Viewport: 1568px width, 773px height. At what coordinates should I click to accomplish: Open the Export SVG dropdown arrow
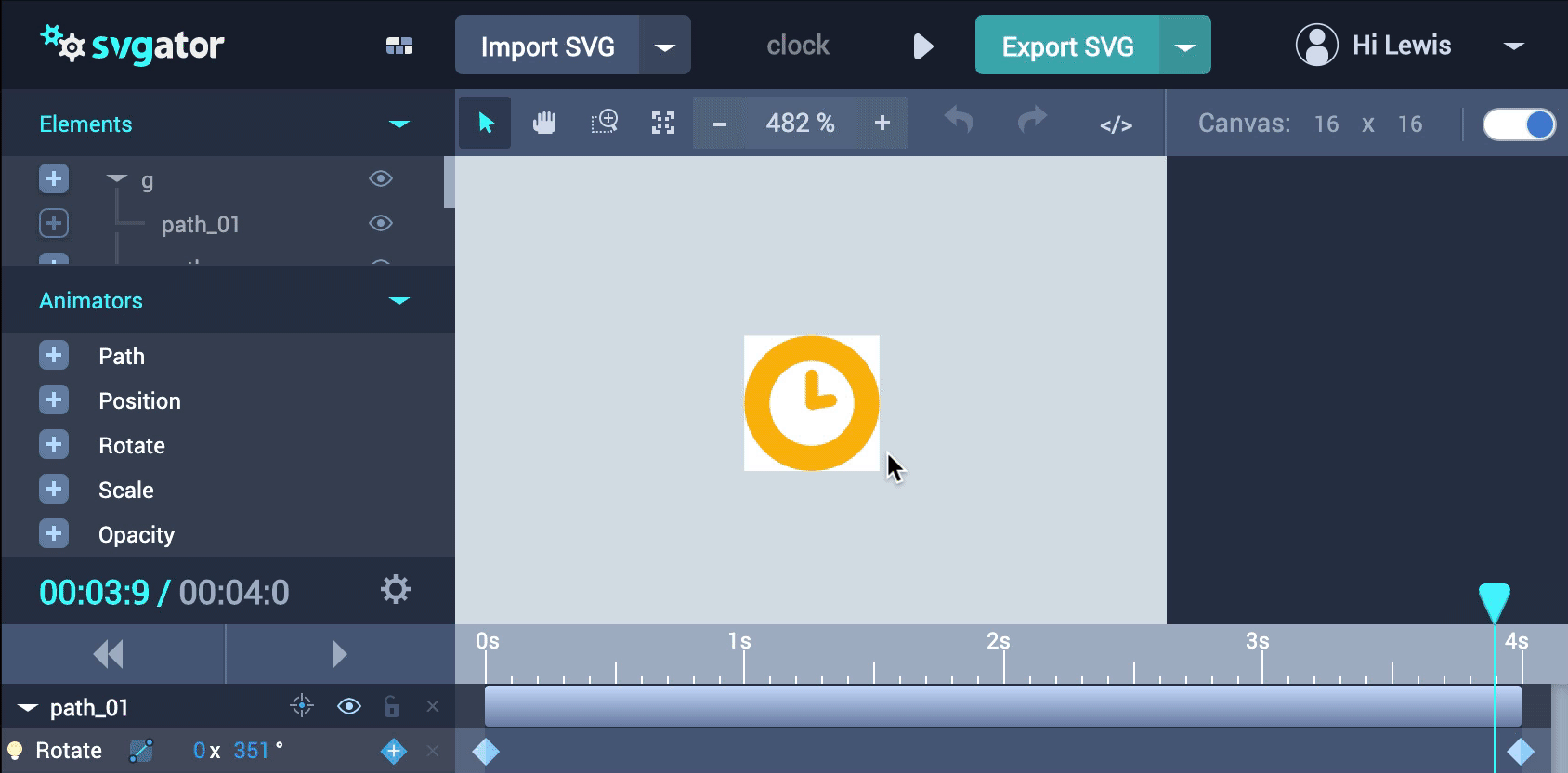point(1185,46)
